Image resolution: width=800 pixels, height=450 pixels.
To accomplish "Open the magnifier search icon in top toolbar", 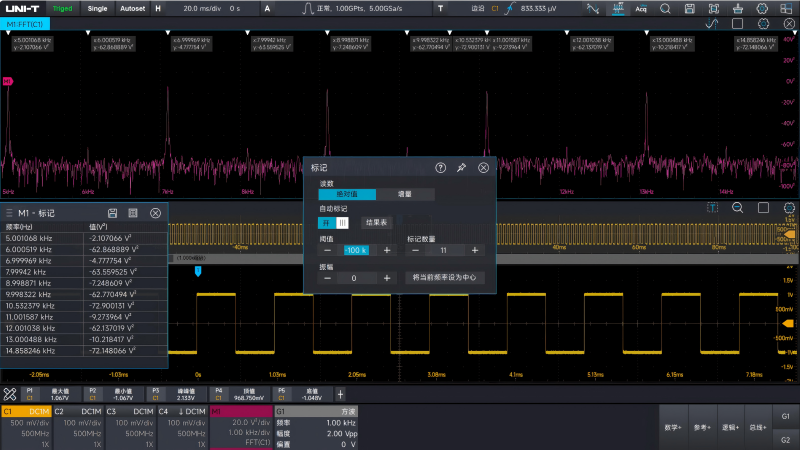I will point(665,9).
